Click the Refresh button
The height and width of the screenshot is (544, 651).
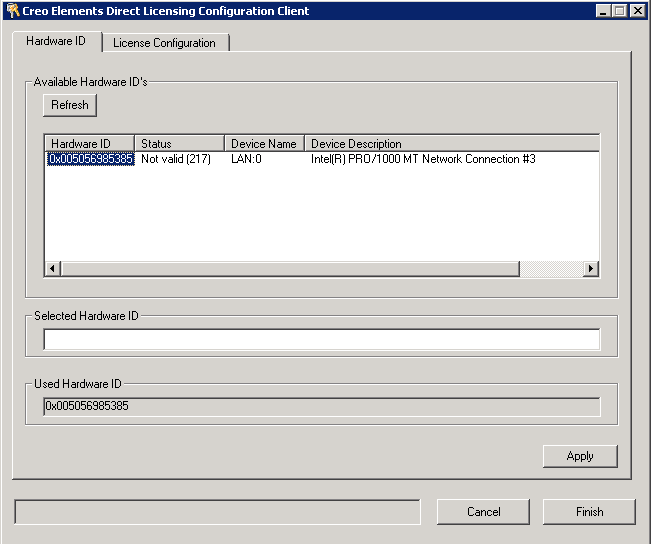coord(70,105)
